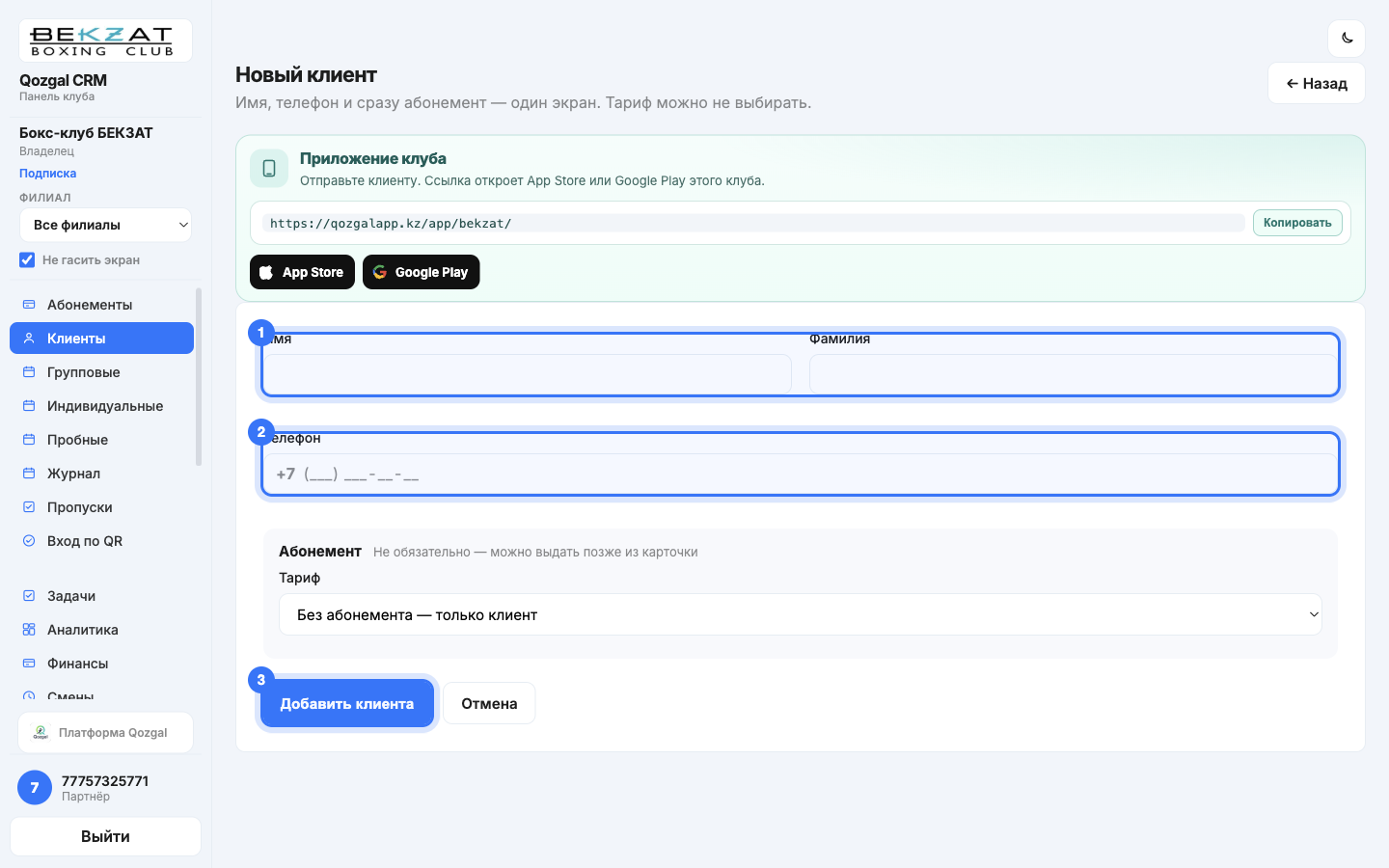Click the Пропуски checkbox icon
Viewport: 1389px width, 868px height.
coord(29,507)
